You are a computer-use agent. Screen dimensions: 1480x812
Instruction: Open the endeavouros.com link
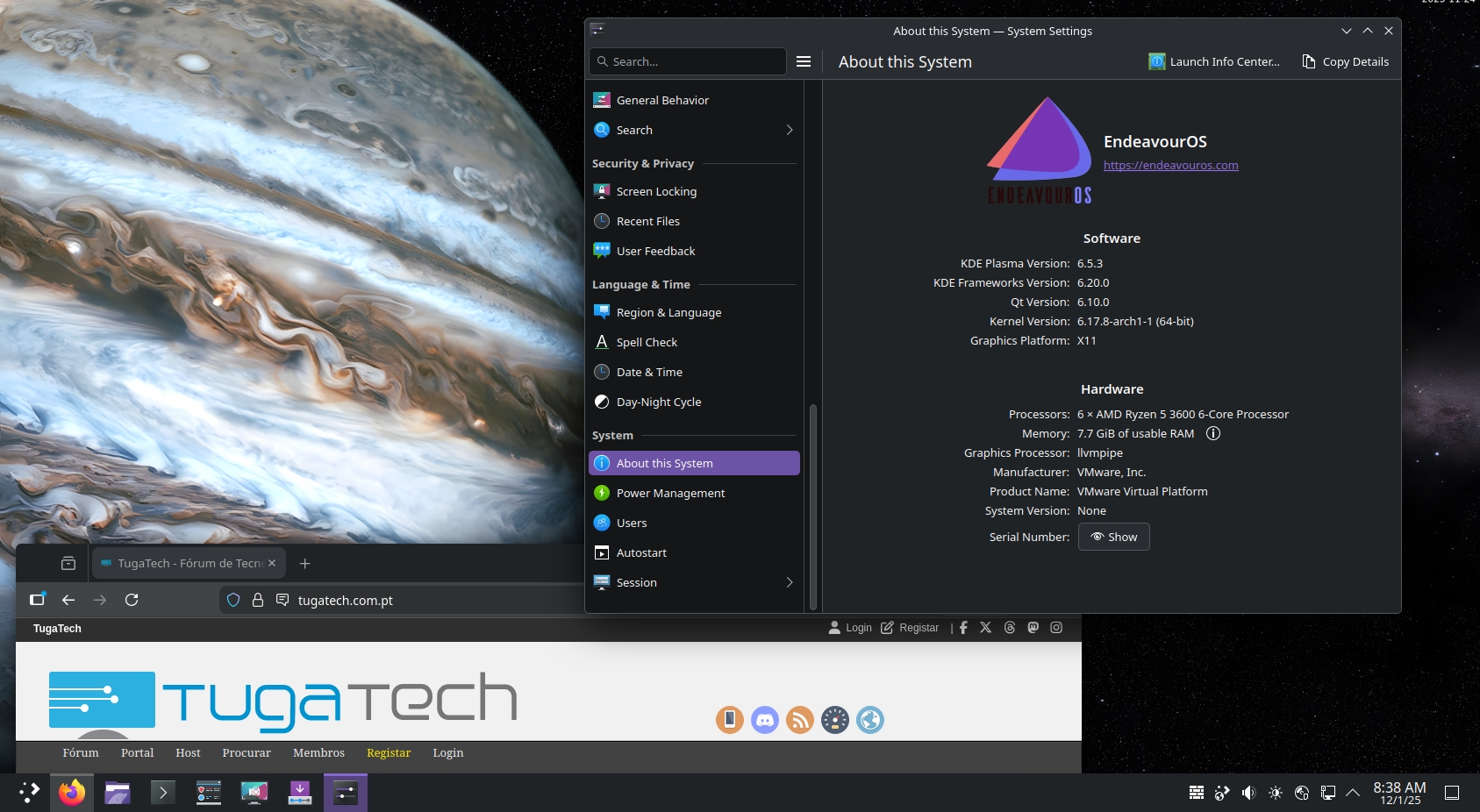click(x=1170, y=165)
